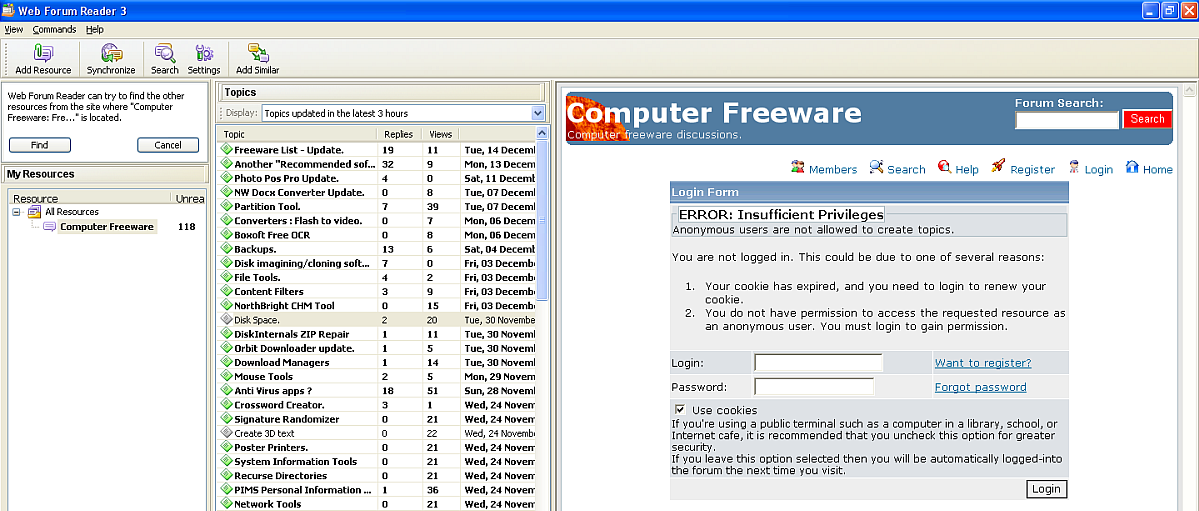Viewport: 1199px width, 511px height.
Task: Open the topics Display filter dropdown
Action: coord(538,113)
